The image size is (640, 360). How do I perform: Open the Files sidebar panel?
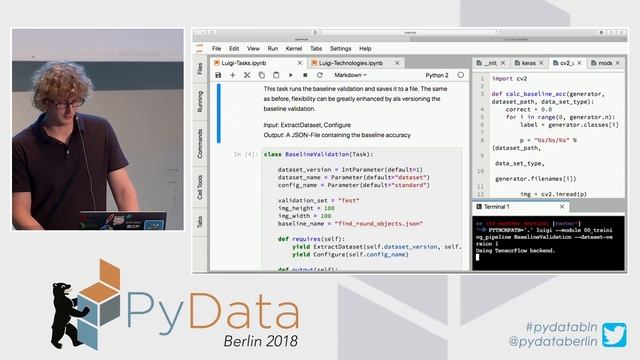point(200,69)
